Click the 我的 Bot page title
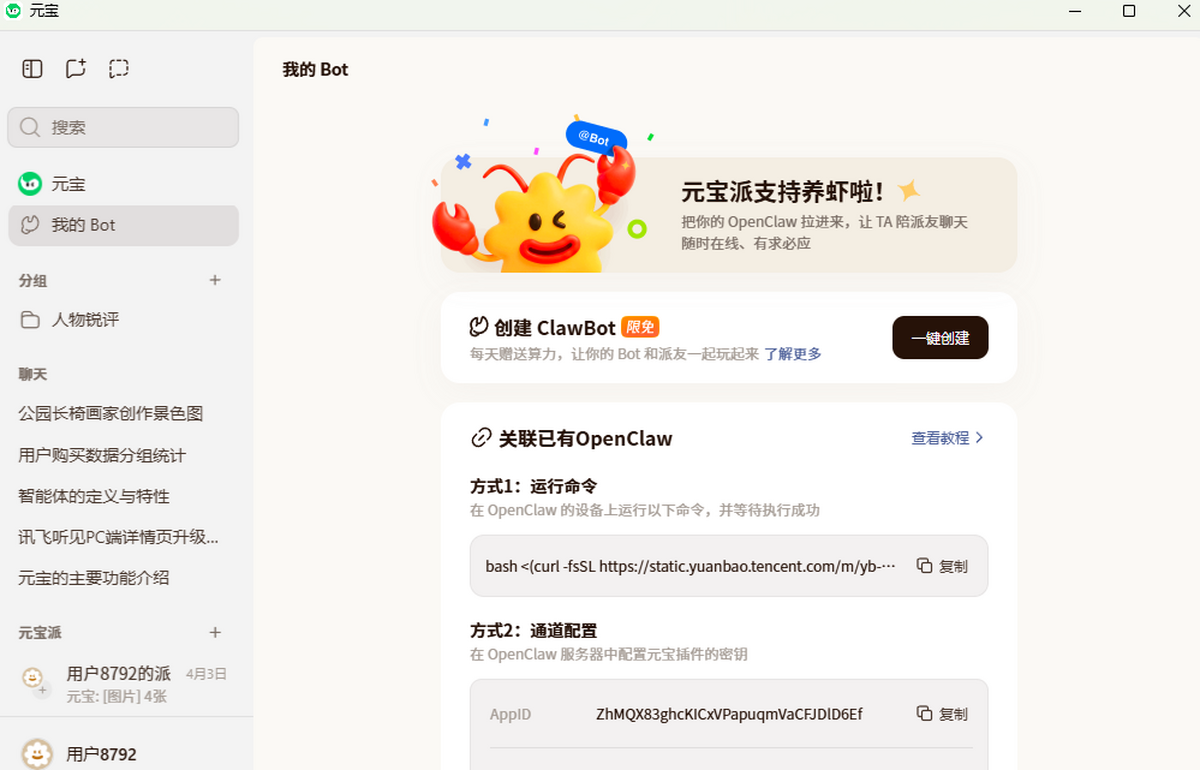The image size is (1200, 770). pos(315,69)
